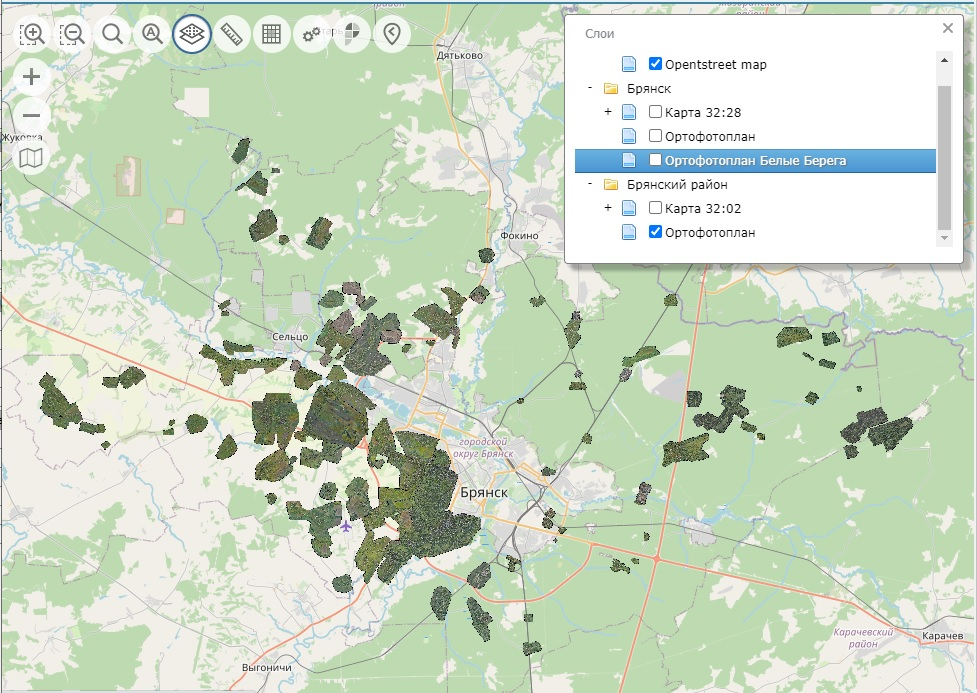Open the address search tool
Image resolution: width=977 pixels, height=693 pixels.
[152, 34]
